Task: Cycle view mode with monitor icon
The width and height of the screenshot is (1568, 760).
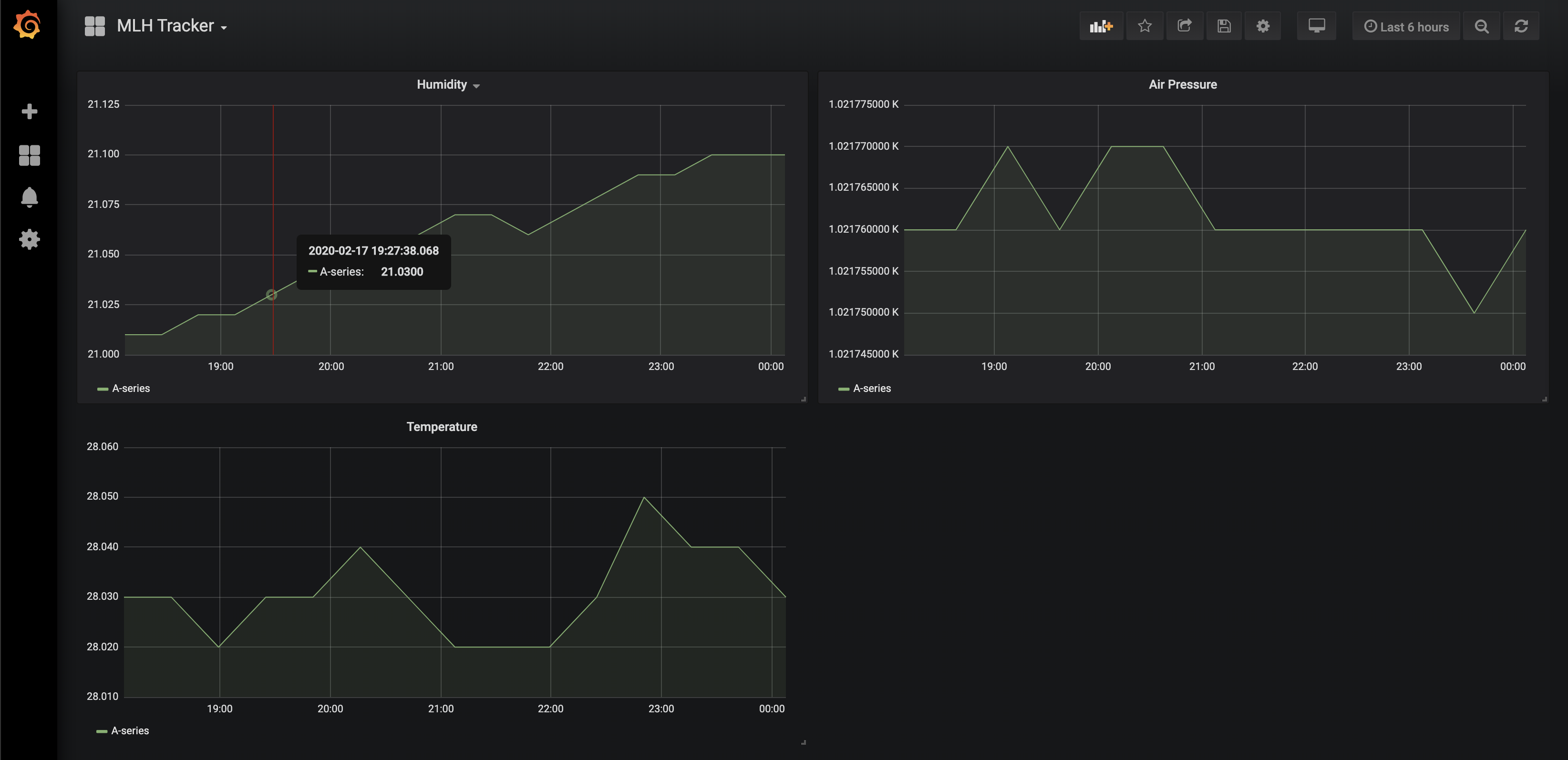Action: point(1316,26)
